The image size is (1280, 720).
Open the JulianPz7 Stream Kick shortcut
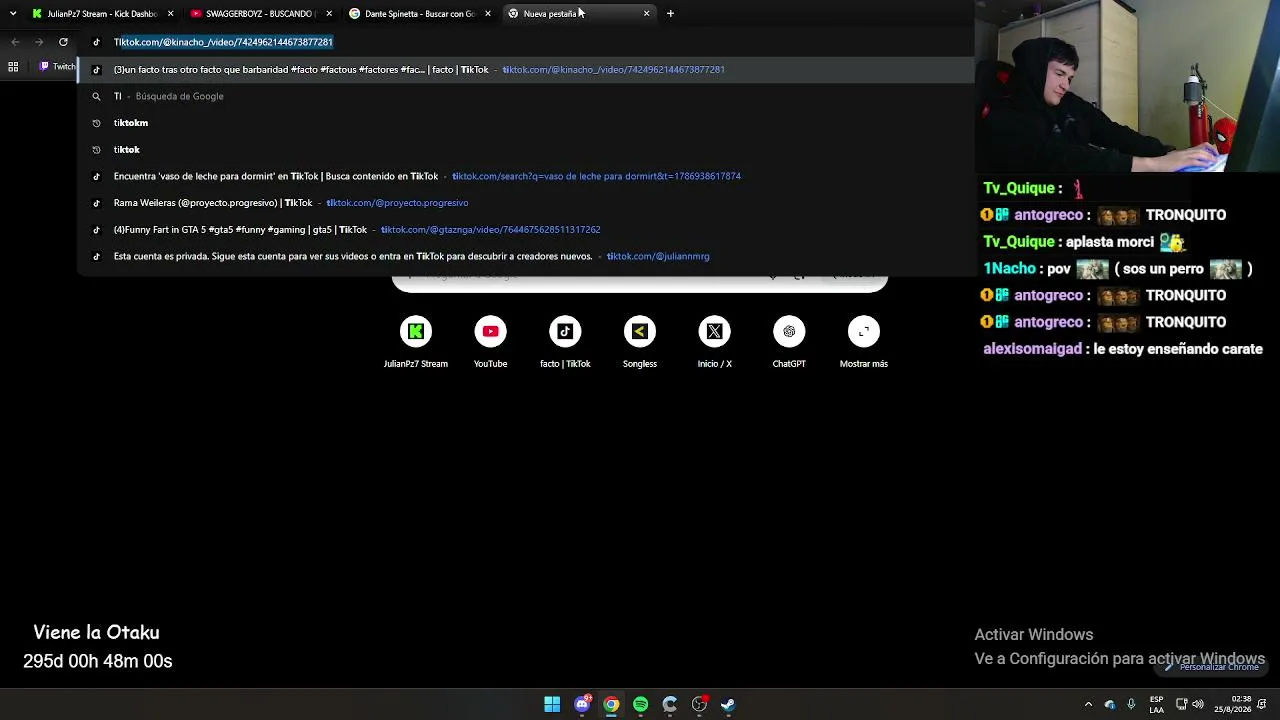click(x=416, y=342)
